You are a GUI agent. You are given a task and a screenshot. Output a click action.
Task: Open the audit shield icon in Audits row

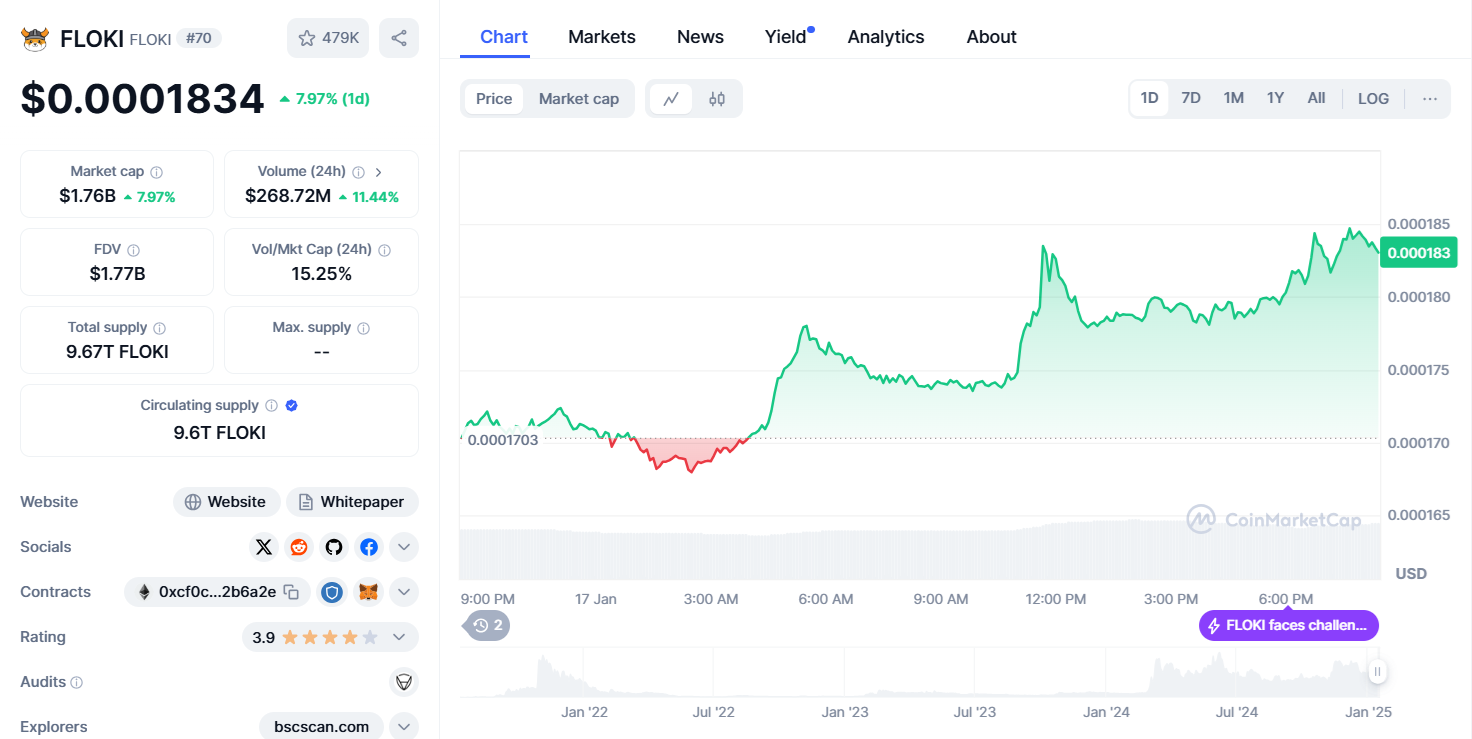[x=404, y=682]
